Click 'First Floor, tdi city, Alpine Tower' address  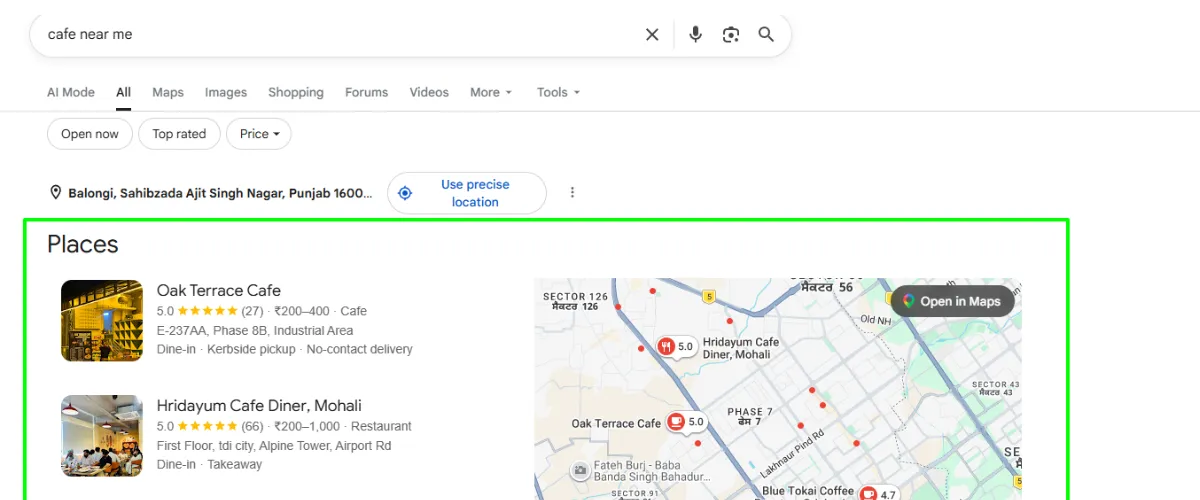point(274,445)
